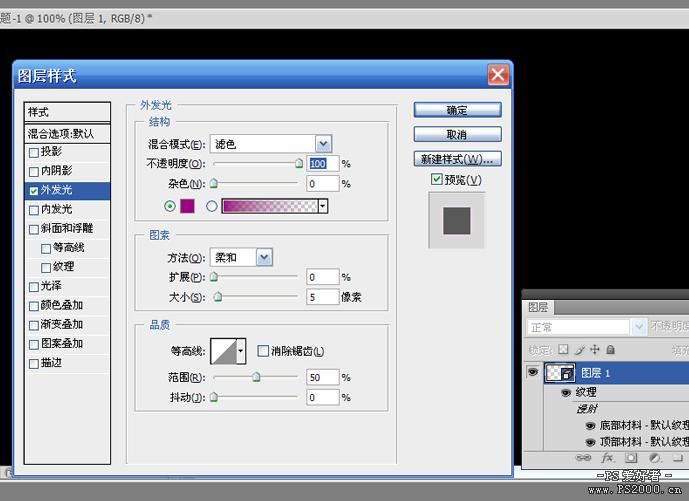Enable the 描边 checkbox
This screenshot has height=501, width=689.
[x=33, y=364]
